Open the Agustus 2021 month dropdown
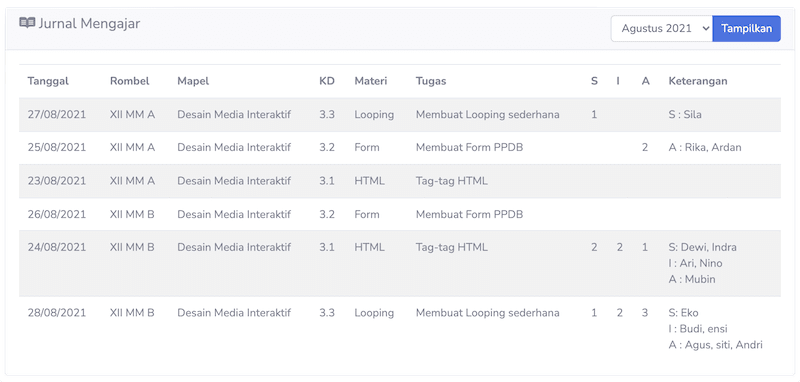800x382 pixels. (x=662, y=29)
